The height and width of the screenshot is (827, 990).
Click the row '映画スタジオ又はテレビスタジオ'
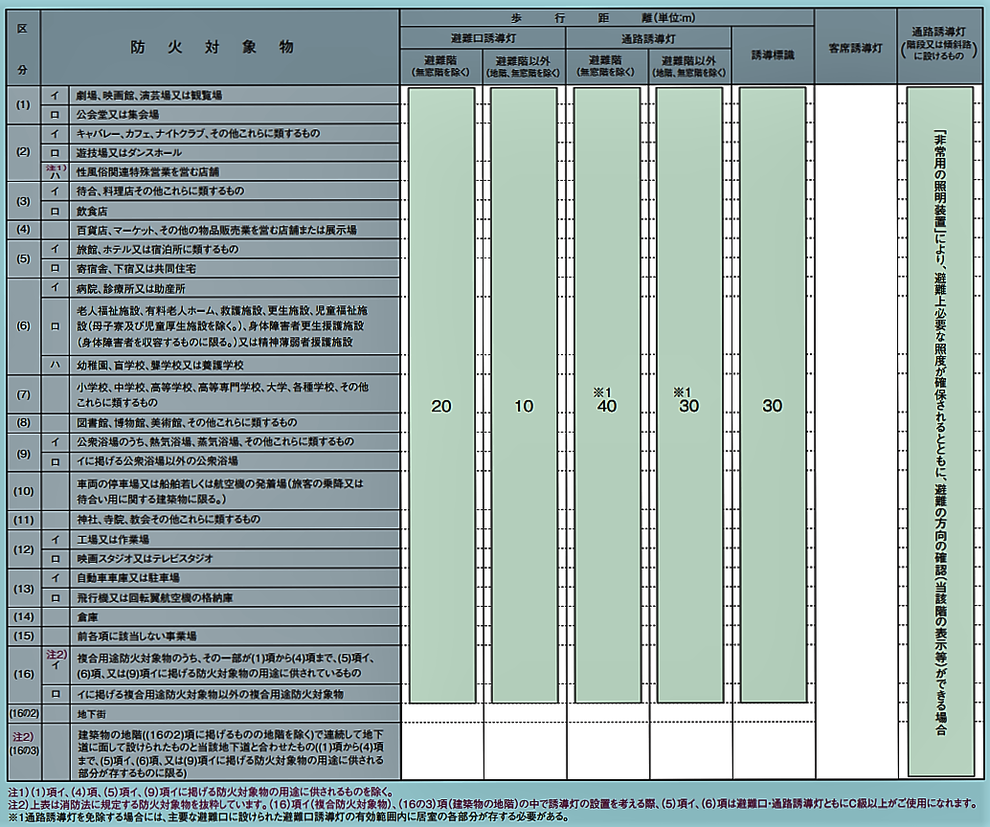(234, 558)
